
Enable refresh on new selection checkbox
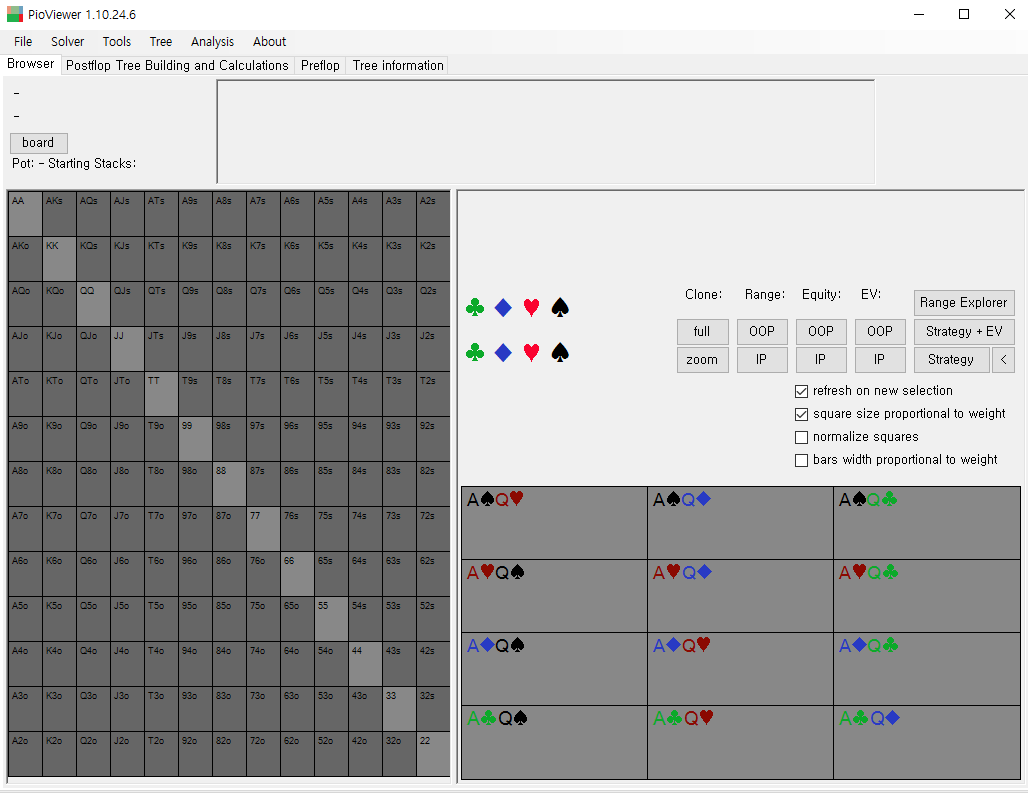point(801,391)
